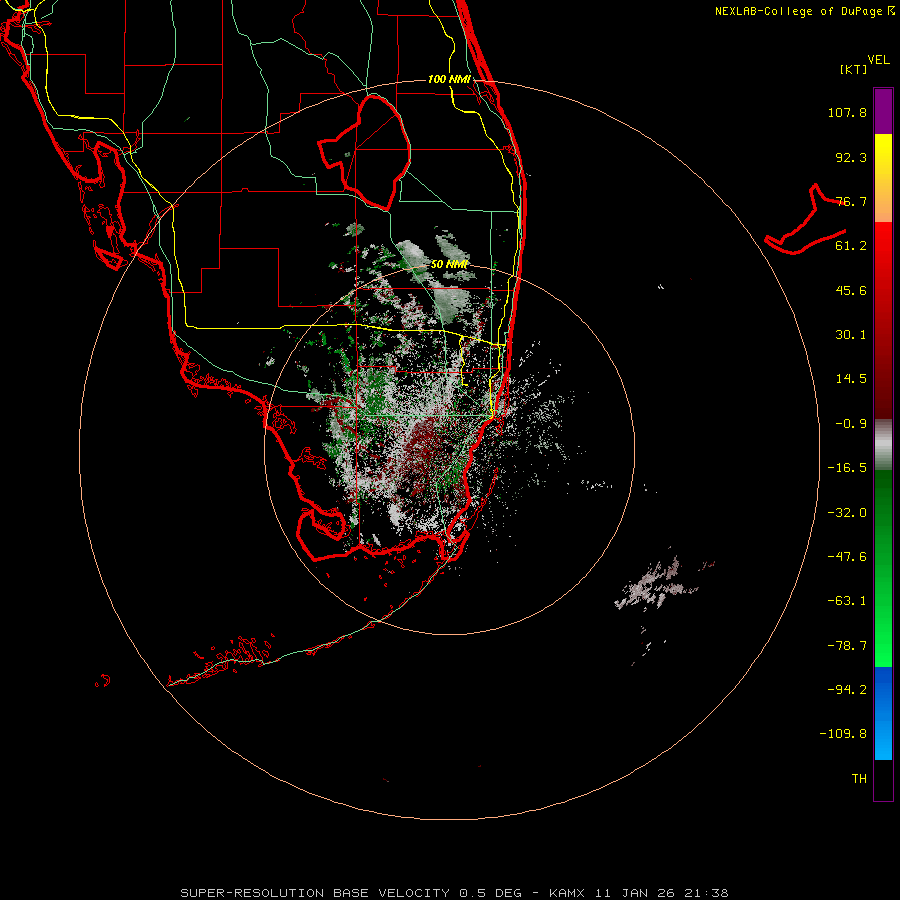Click the blue segment of the color bar
Viewport: 900px width, 900px height.
click(x=883, y=713)
